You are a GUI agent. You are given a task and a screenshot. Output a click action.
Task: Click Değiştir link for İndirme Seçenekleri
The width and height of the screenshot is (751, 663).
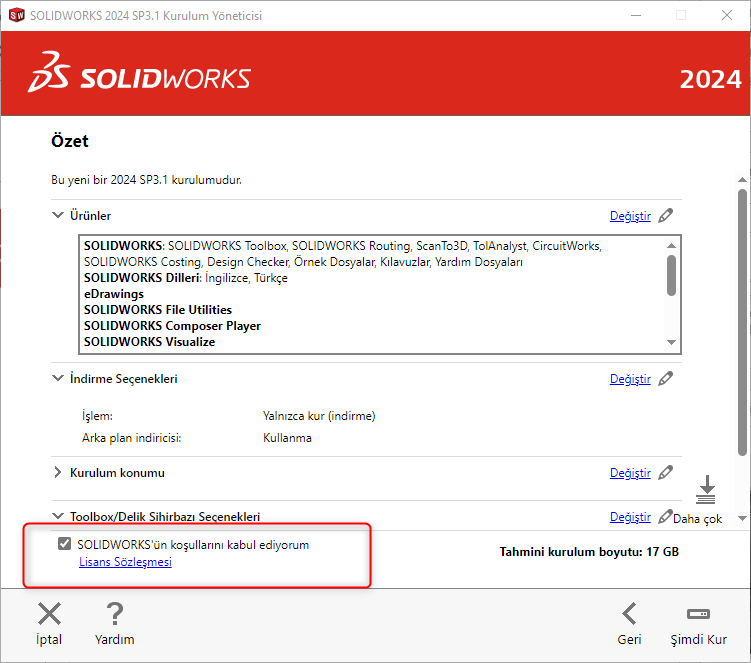click(x=630, y=379)
